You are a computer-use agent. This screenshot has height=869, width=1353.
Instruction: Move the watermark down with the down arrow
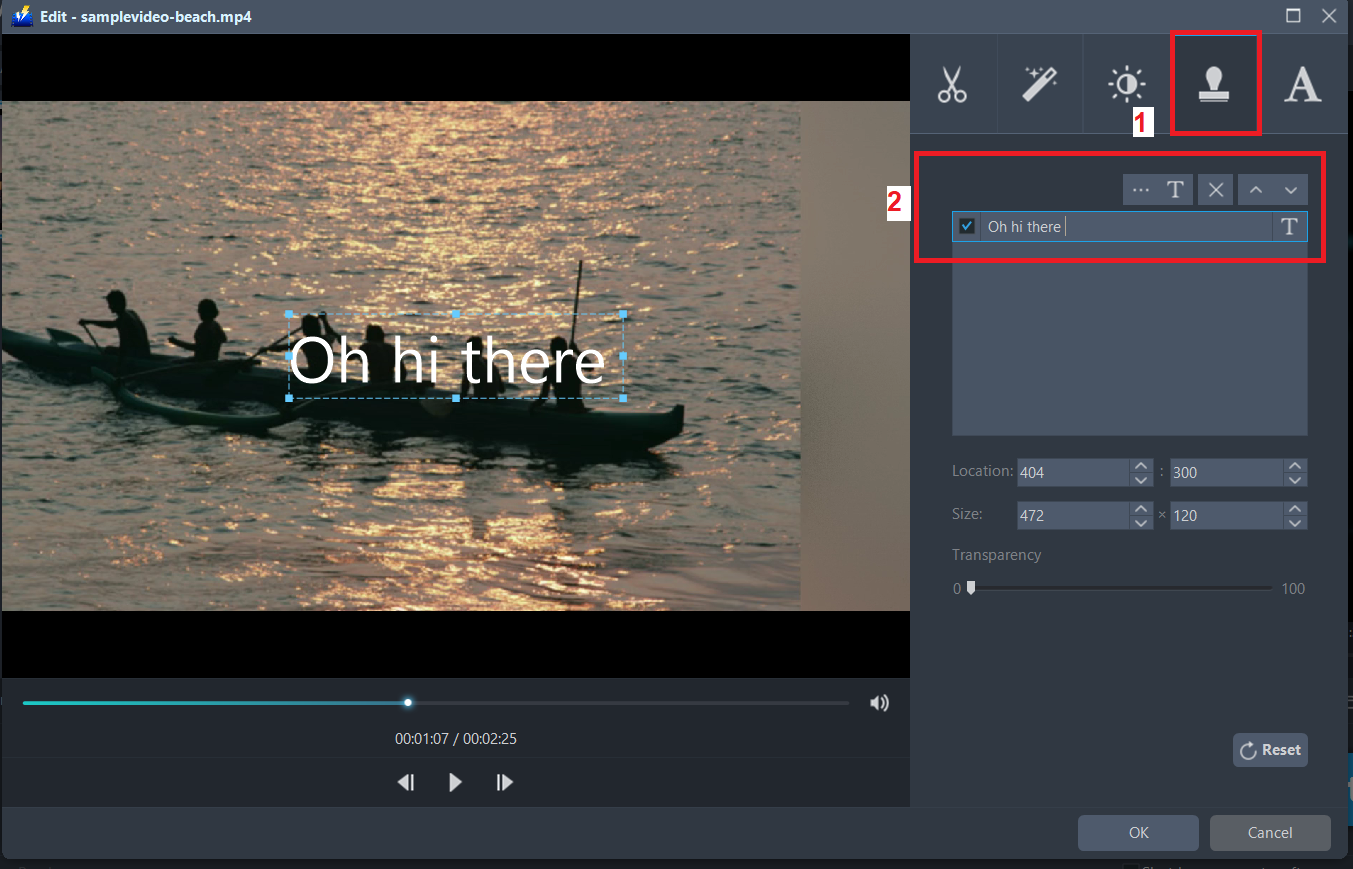(1290, 189)
